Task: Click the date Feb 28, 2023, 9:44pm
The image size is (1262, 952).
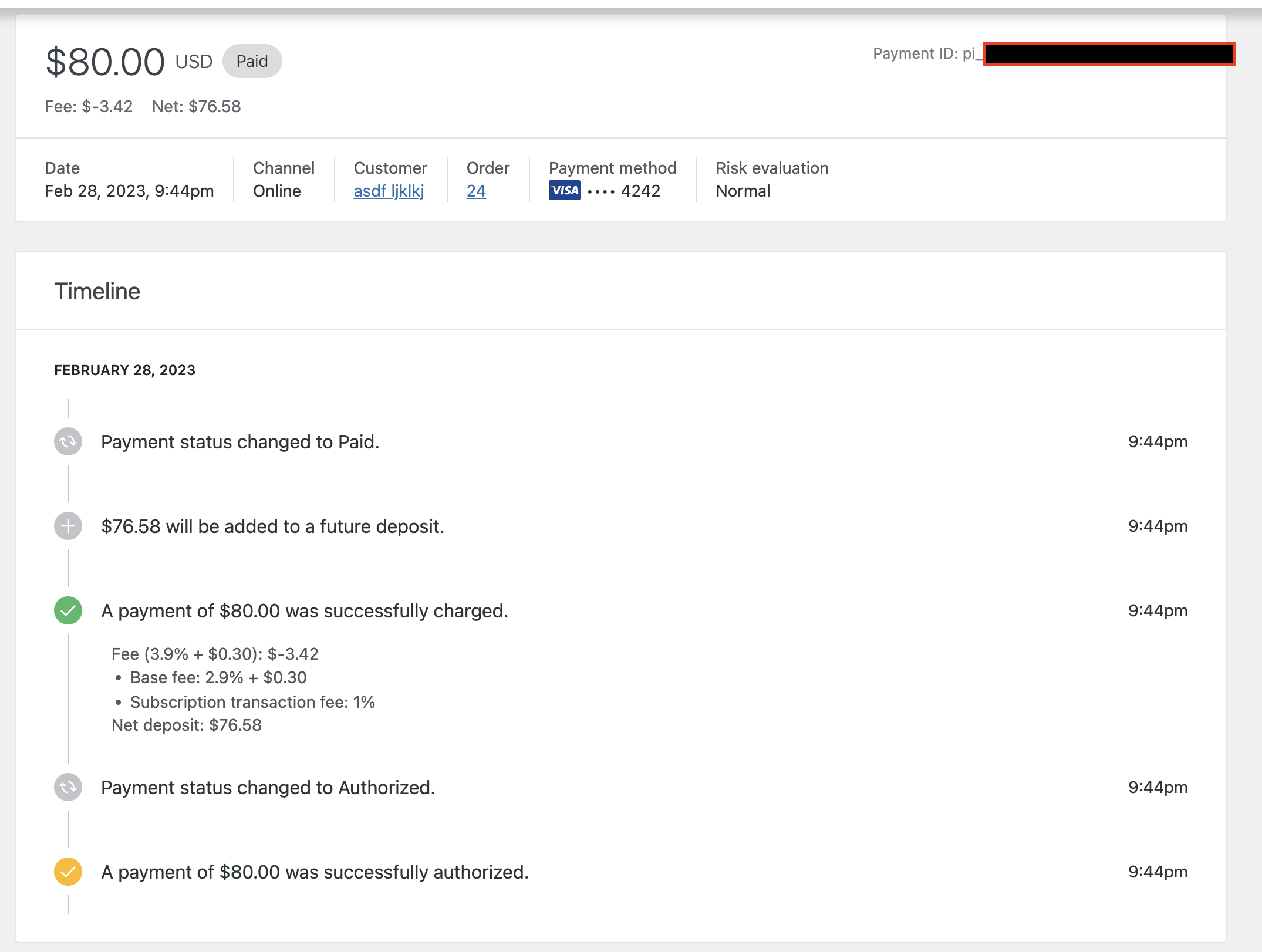Action: coord(129,190)
